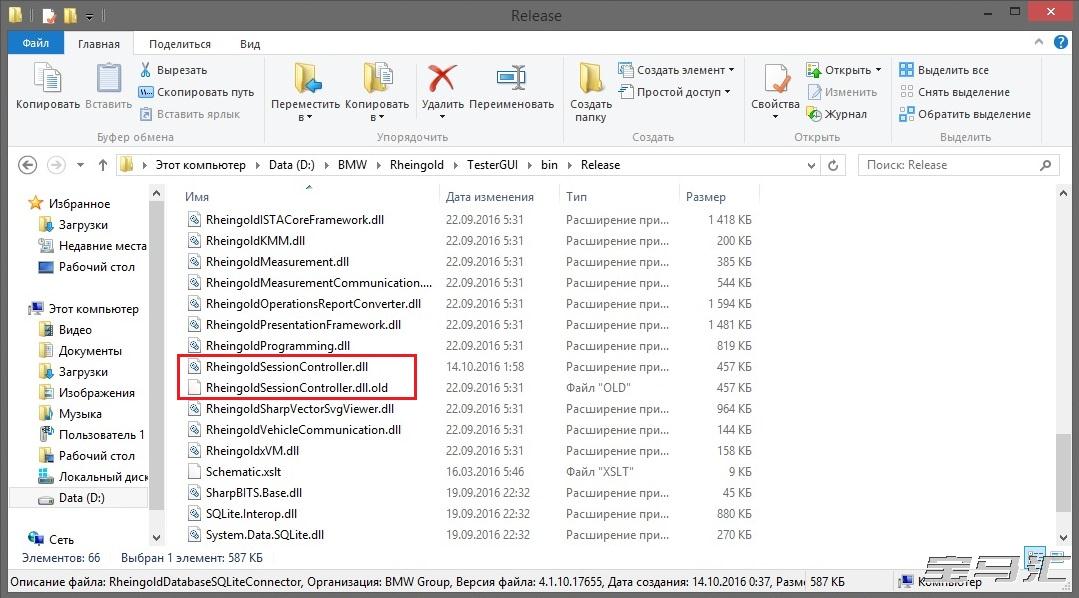The height and width of the screenshot is (598, 1079).
Task: Collapse the ribbon with the chevron
Action: point(1038,42)
